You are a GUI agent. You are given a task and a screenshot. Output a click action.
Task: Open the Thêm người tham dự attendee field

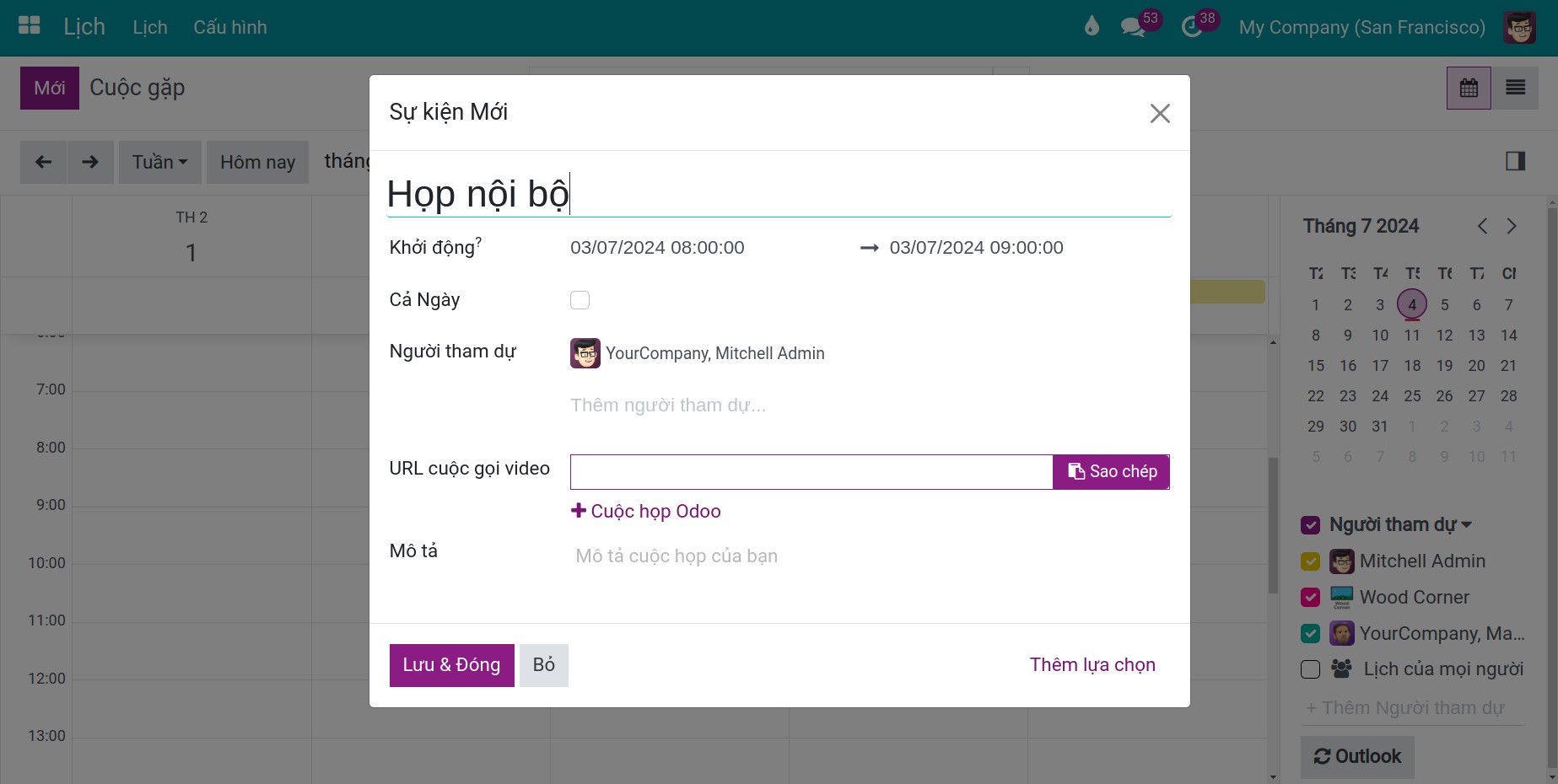[869, 405]
